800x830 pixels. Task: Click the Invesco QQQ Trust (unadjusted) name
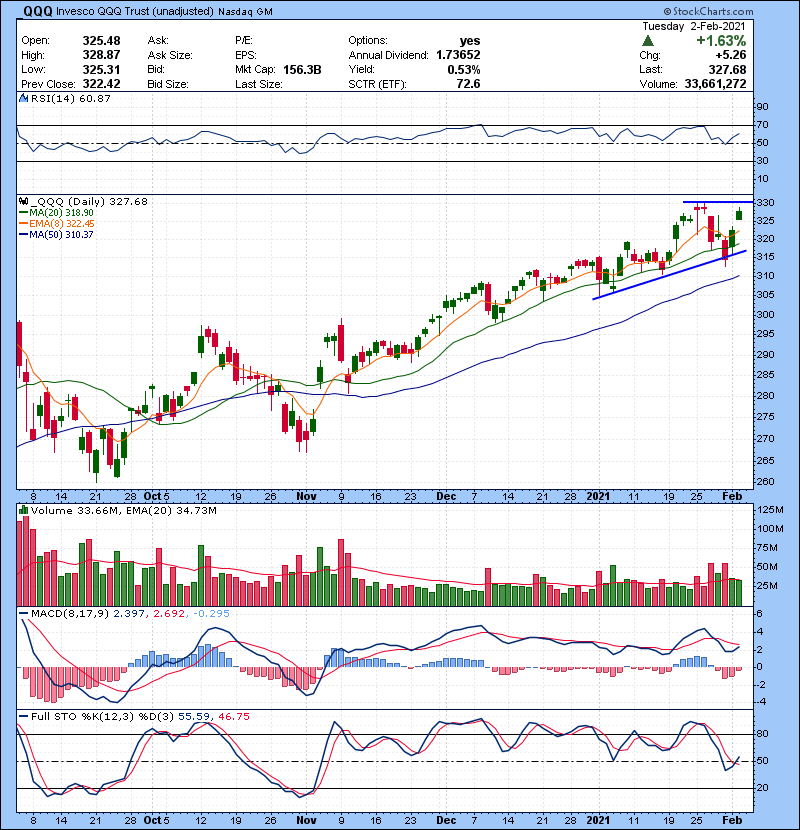tap(134, 11)
